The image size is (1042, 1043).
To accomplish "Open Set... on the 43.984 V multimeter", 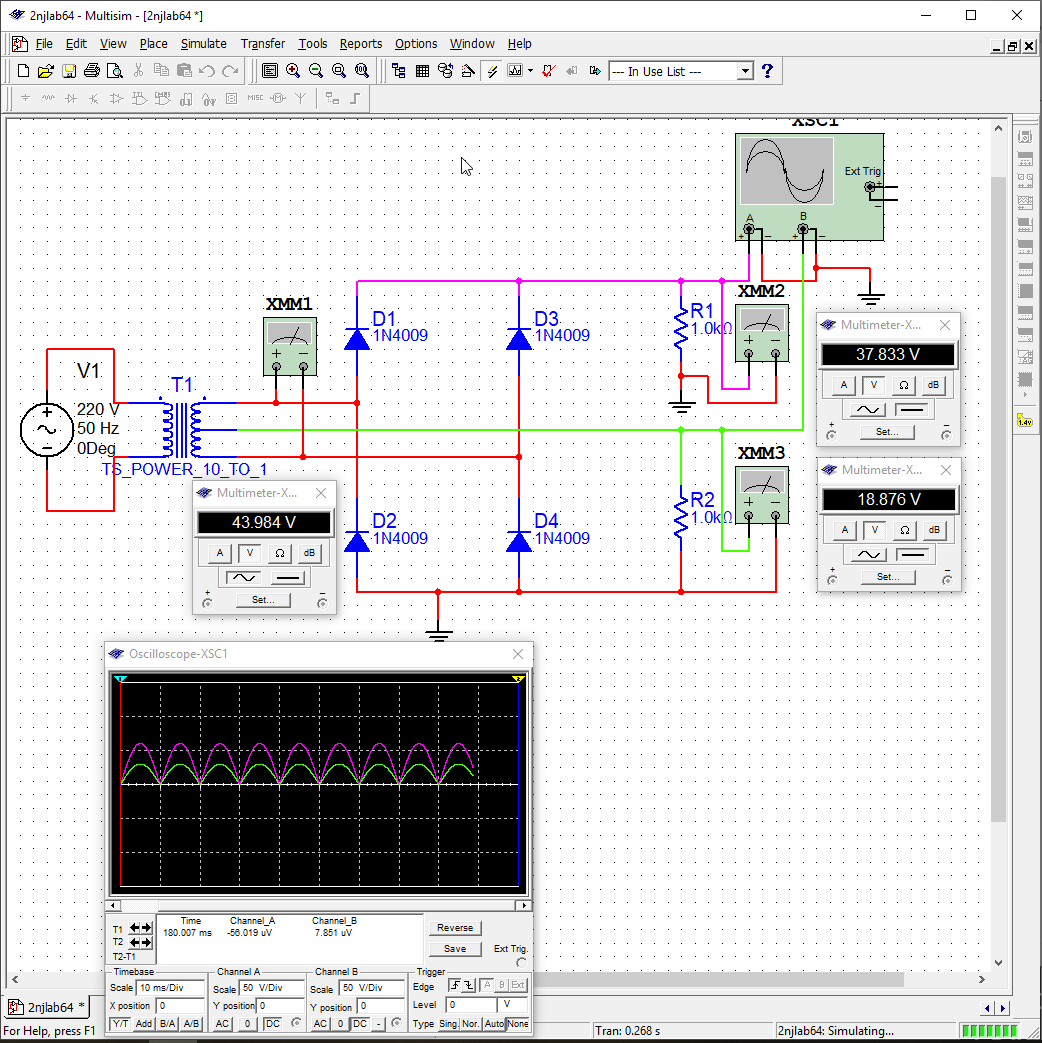I will [263, 600].
